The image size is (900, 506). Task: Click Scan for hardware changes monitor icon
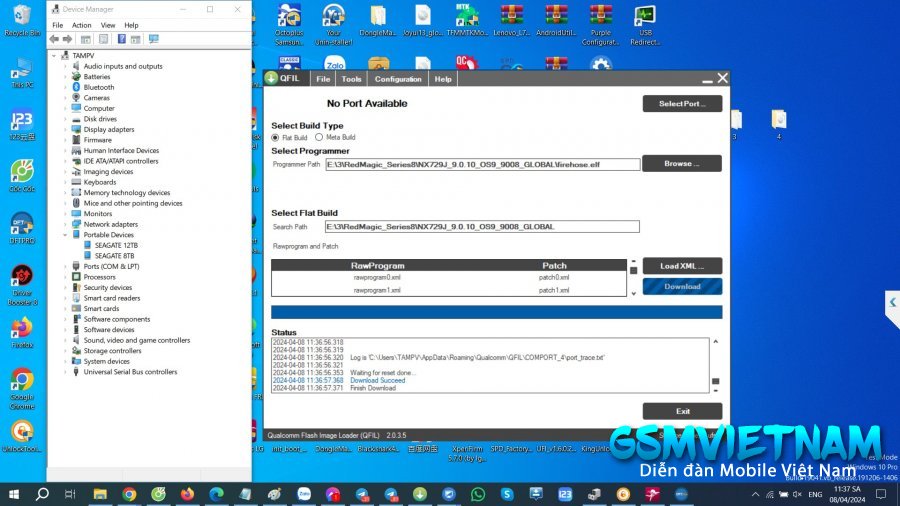click(x=153, y=39)
